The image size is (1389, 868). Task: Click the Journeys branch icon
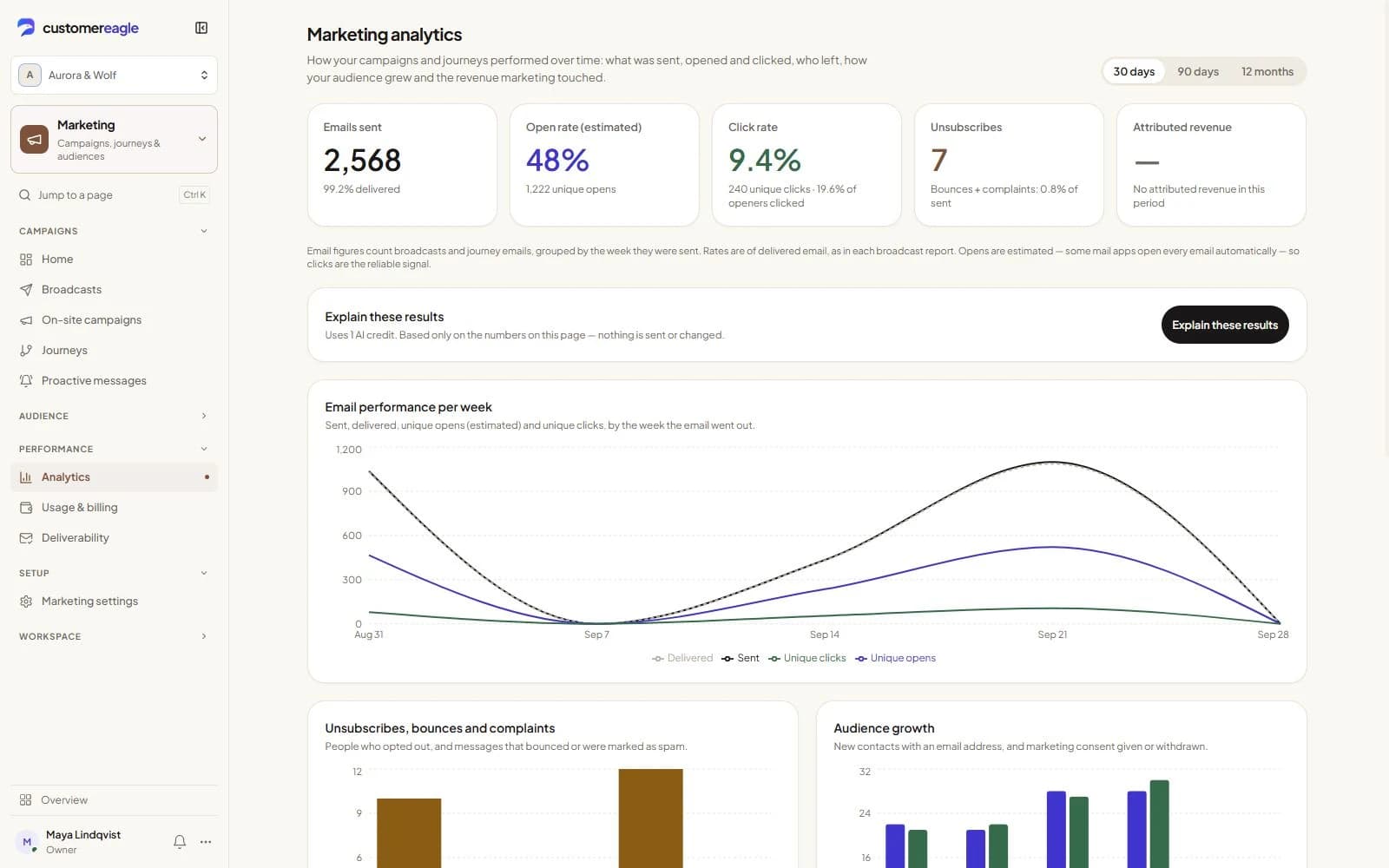pyautogui.click(x=26, y=351)
